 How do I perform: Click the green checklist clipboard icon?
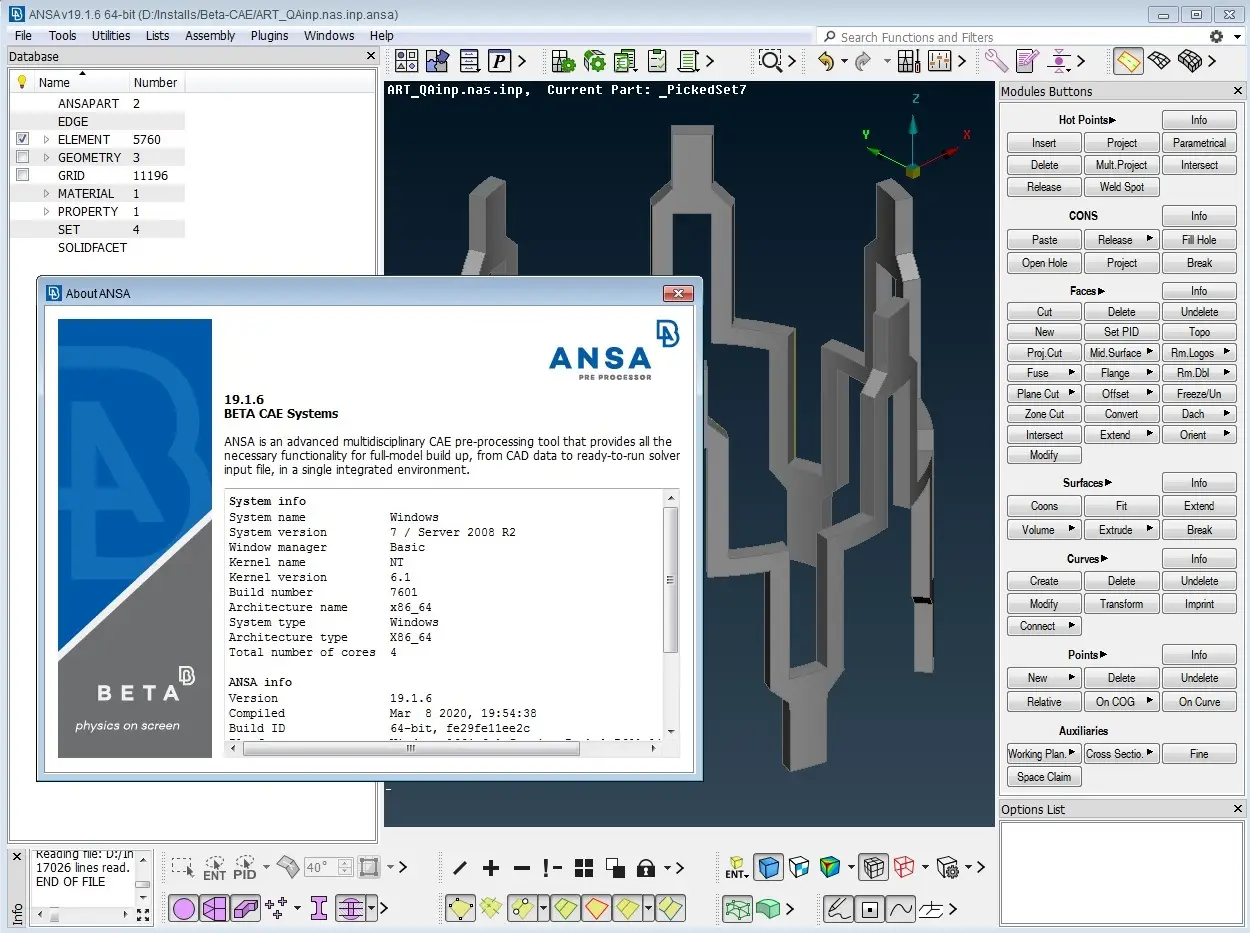coord(657,61)
